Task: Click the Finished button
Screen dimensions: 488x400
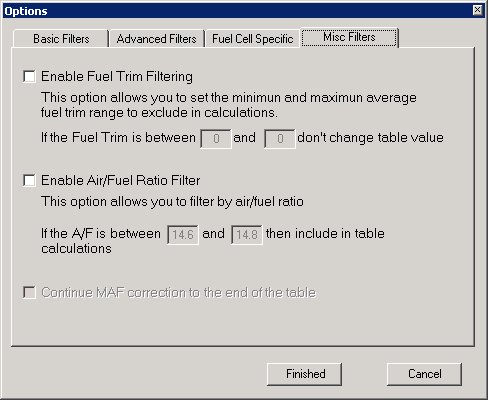Action: (x=304, y=374)
